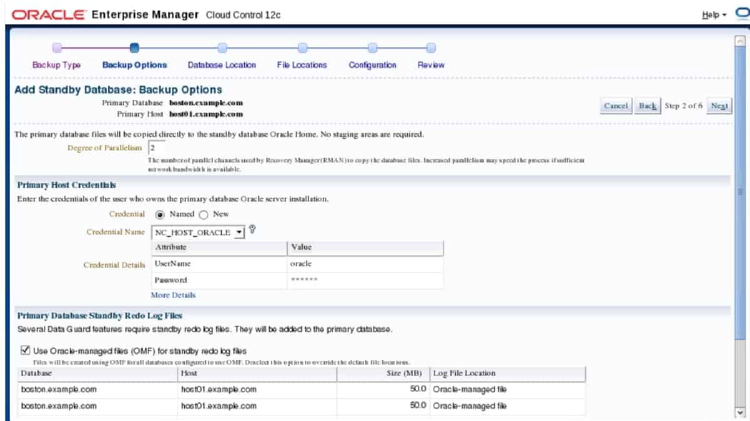Click the Backup Options train step marker
Viewport: 750px width, 421px height.
pyautogui.click(x=134, y=48)
